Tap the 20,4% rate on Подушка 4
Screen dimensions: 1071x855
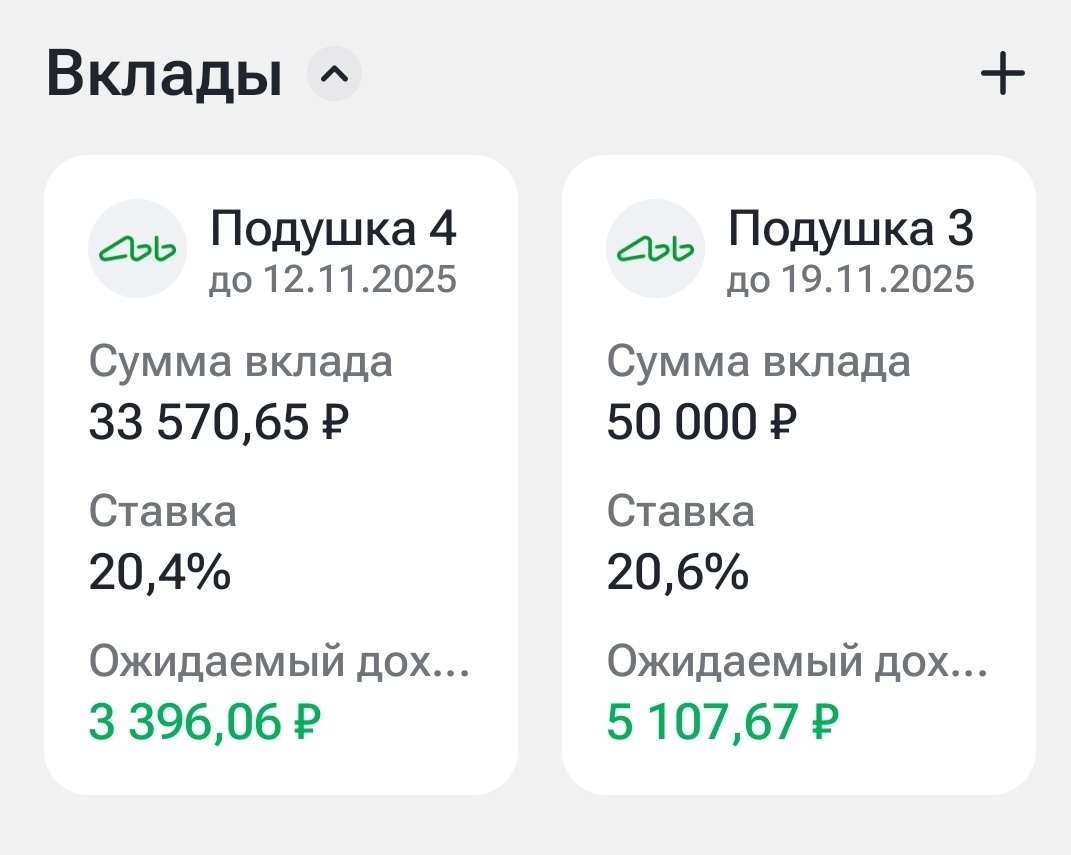pyautogui.click(x=160, y=574)
